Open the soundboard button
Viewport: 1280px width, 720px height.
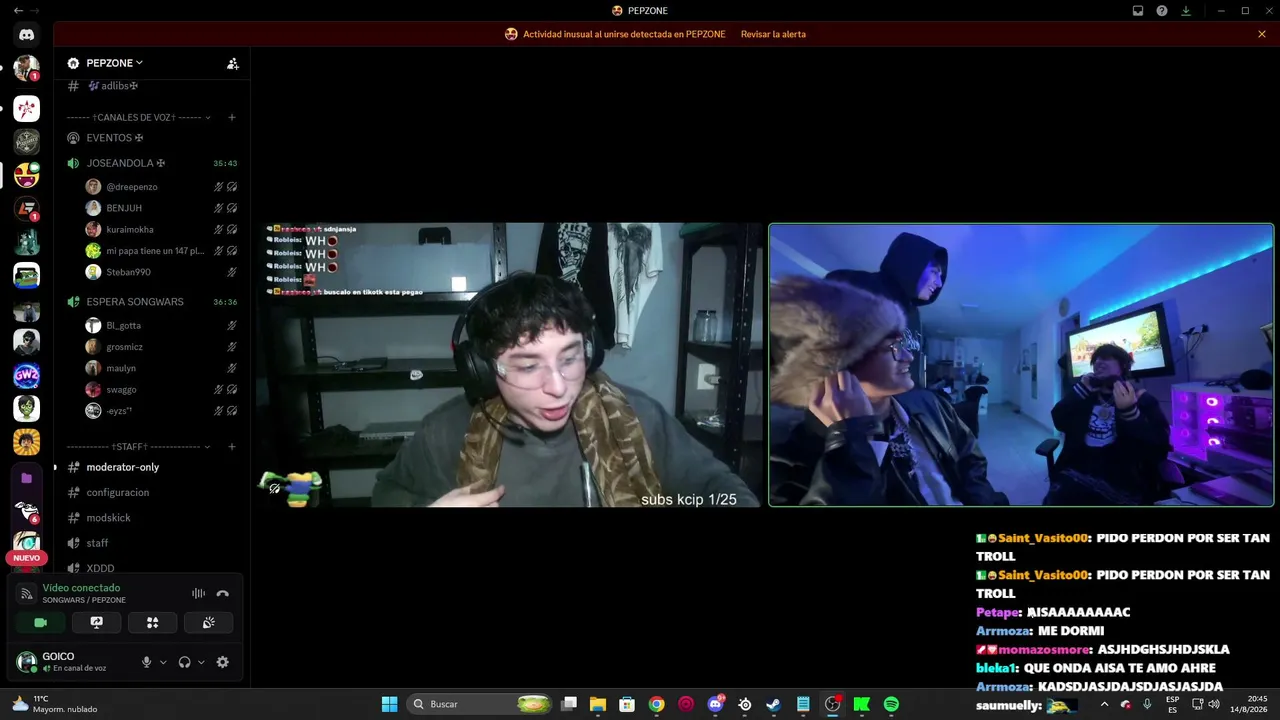(208, 622)
